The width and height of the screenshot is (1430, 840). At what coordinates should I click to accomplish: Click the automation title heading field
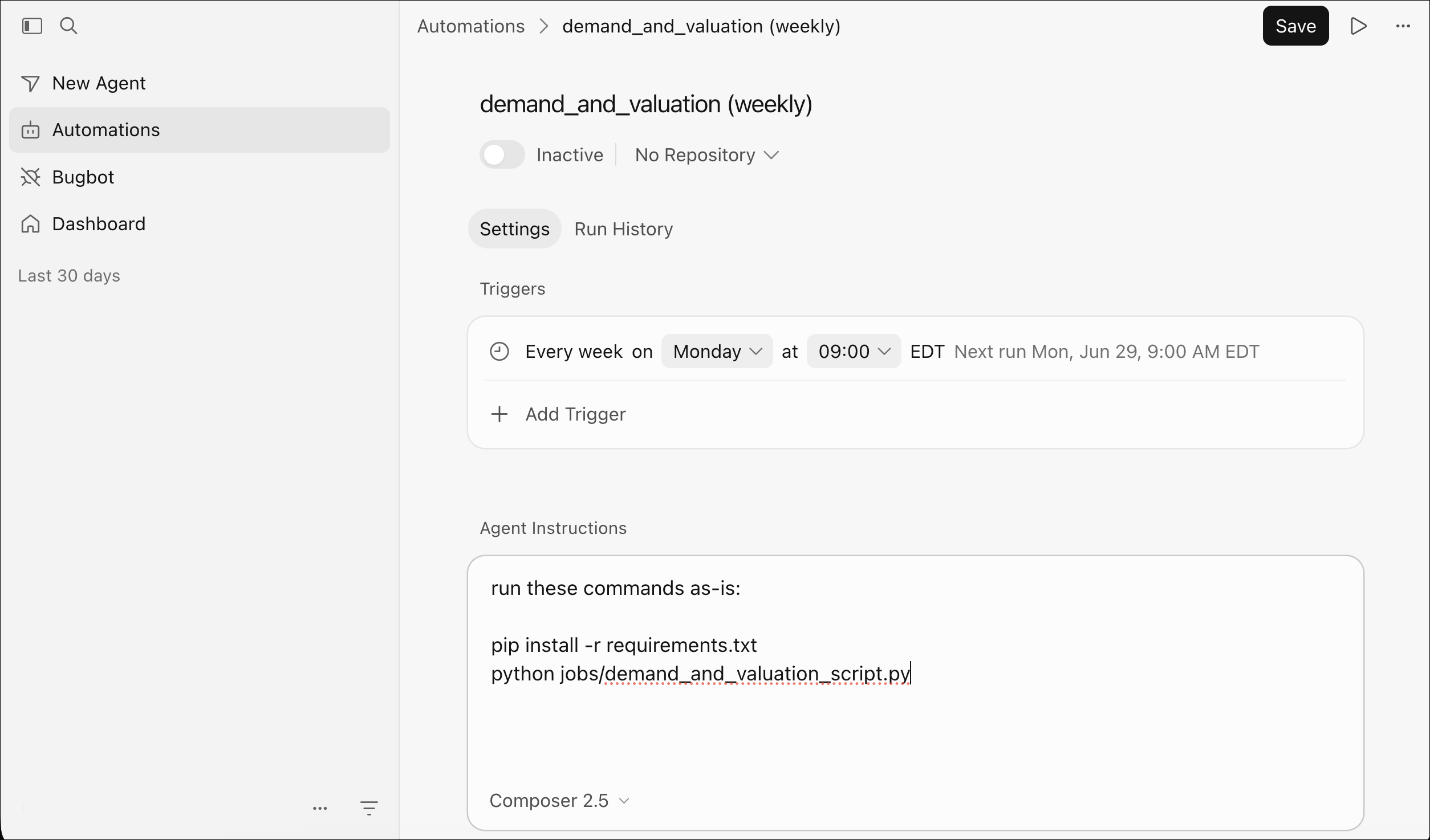(646, 104)
